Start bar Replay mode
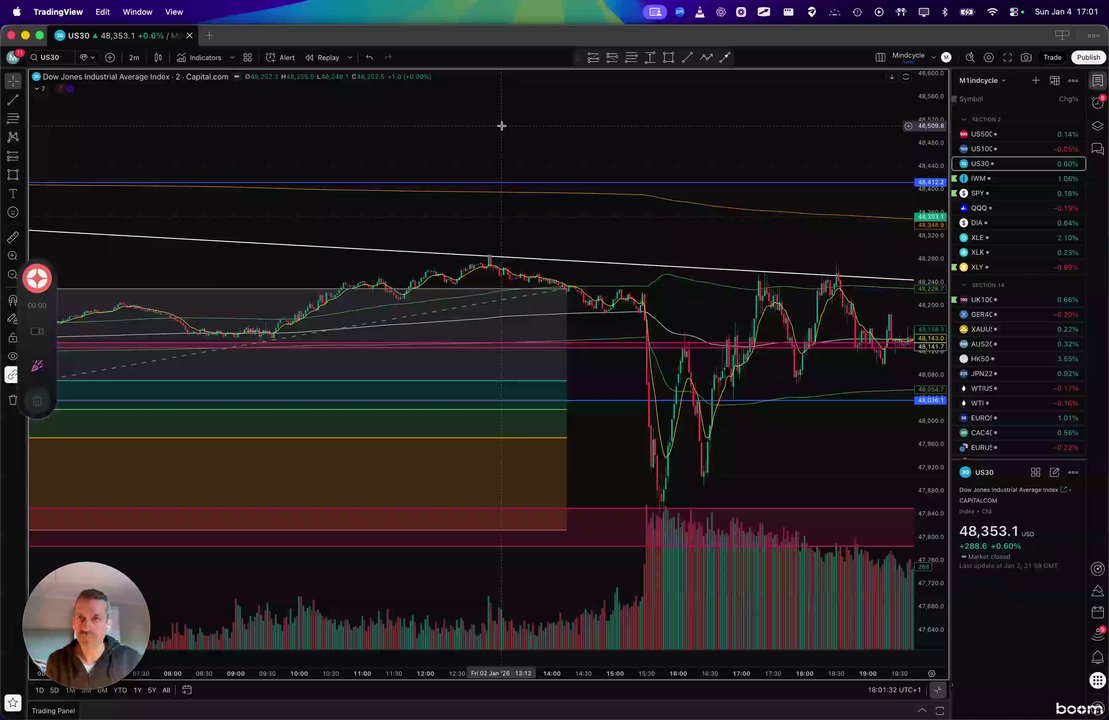The width and height of the screenshot is (1109, 720). tap(323, 57)
